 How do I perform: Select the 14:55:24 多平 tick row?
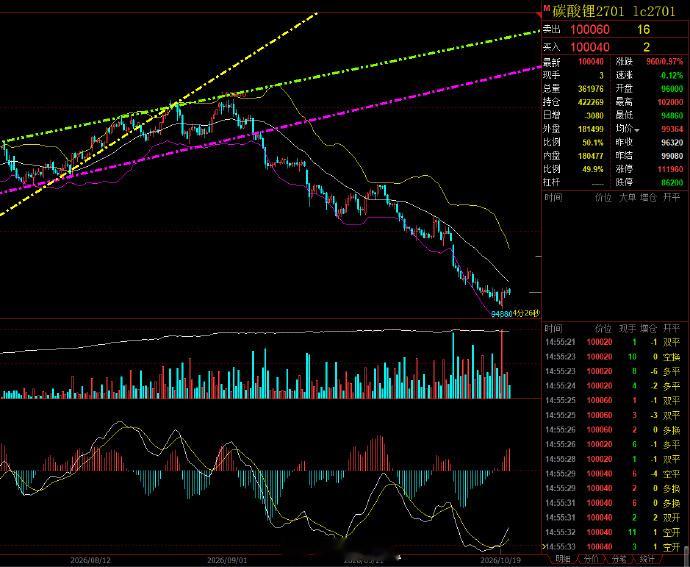[x=613, y=386]
